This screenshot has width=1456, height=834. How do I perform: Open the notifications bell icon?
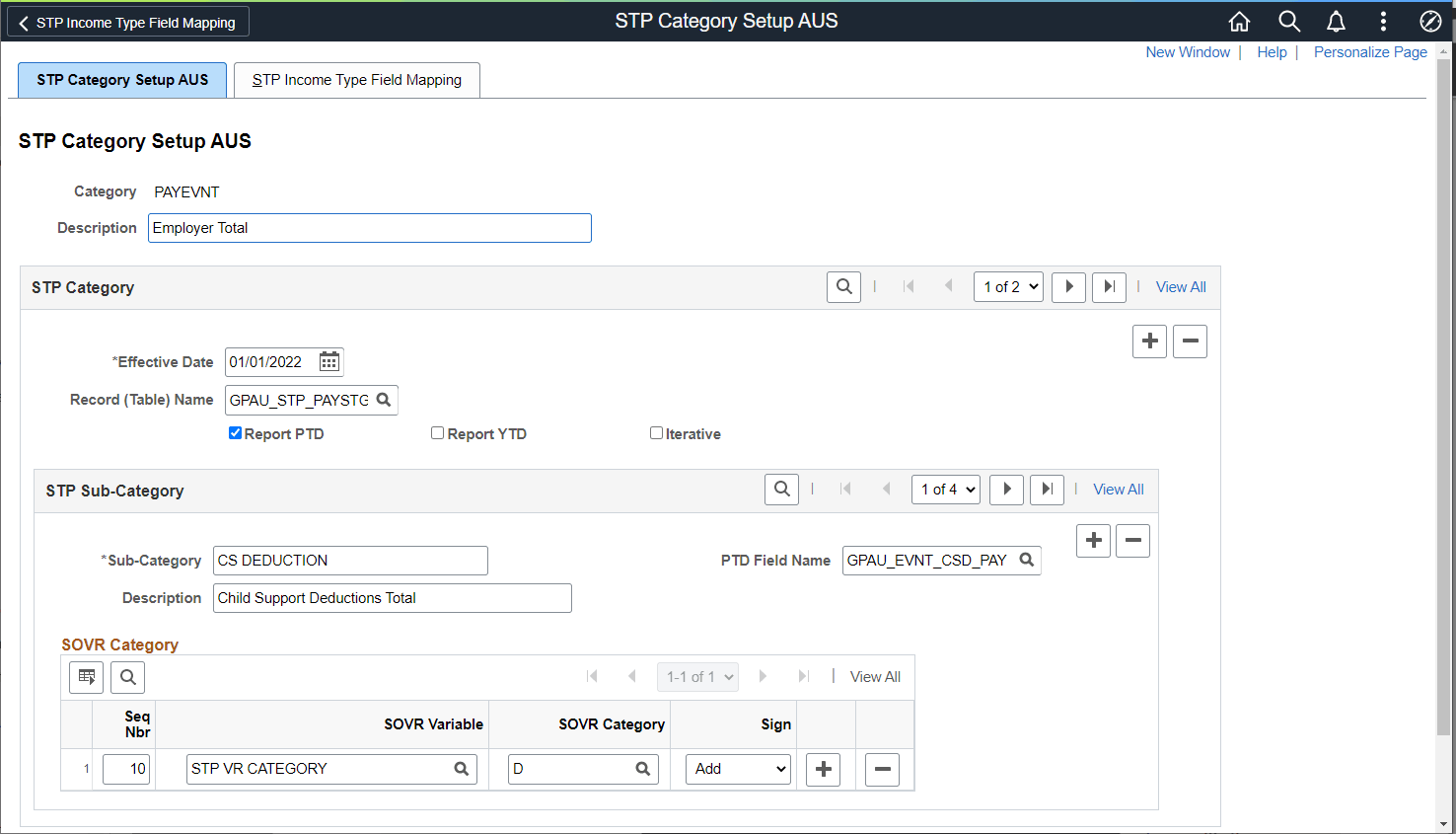1336,21
